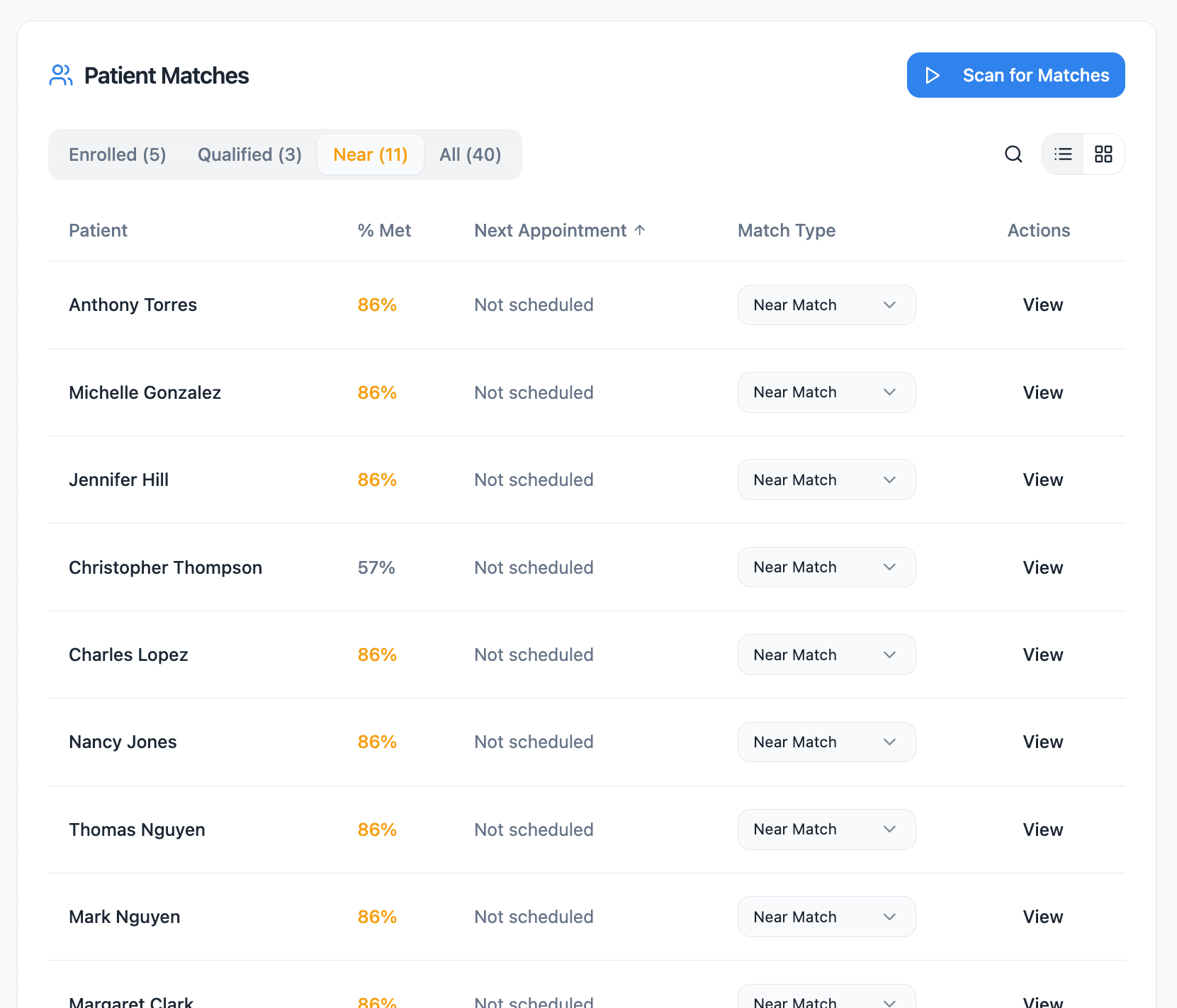
Task: View Charles Lopez's record
Action: tap(1043, 655)
